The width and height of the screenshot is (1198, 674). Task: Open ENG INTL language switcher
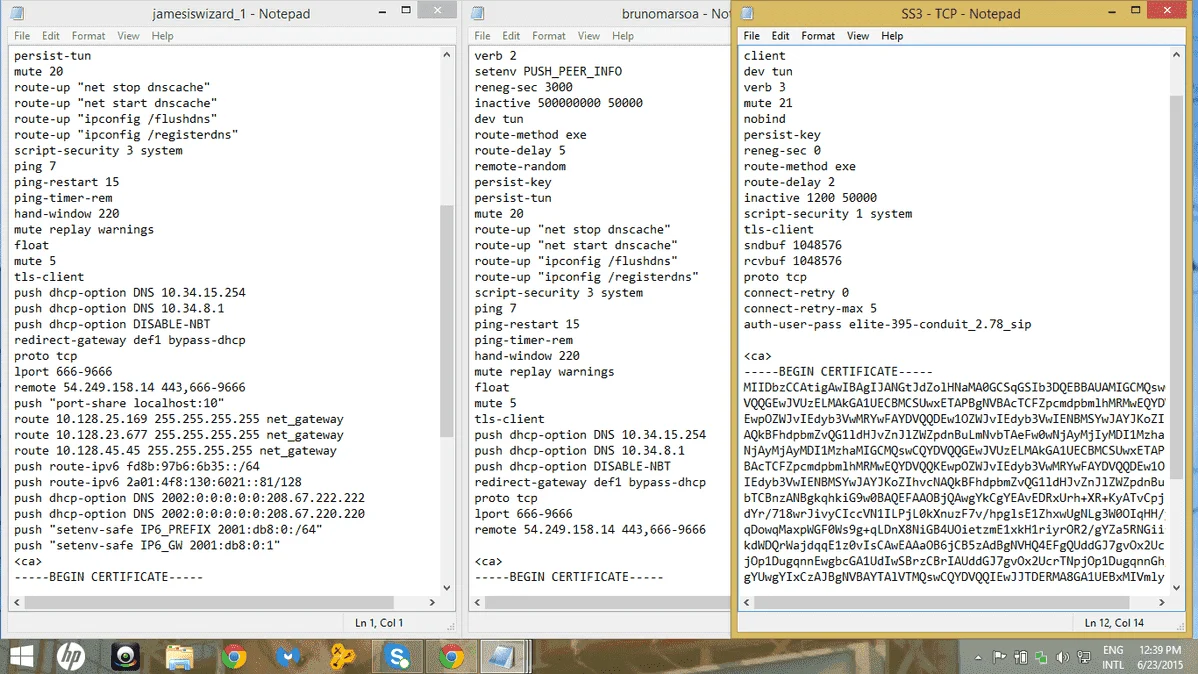1113,657
